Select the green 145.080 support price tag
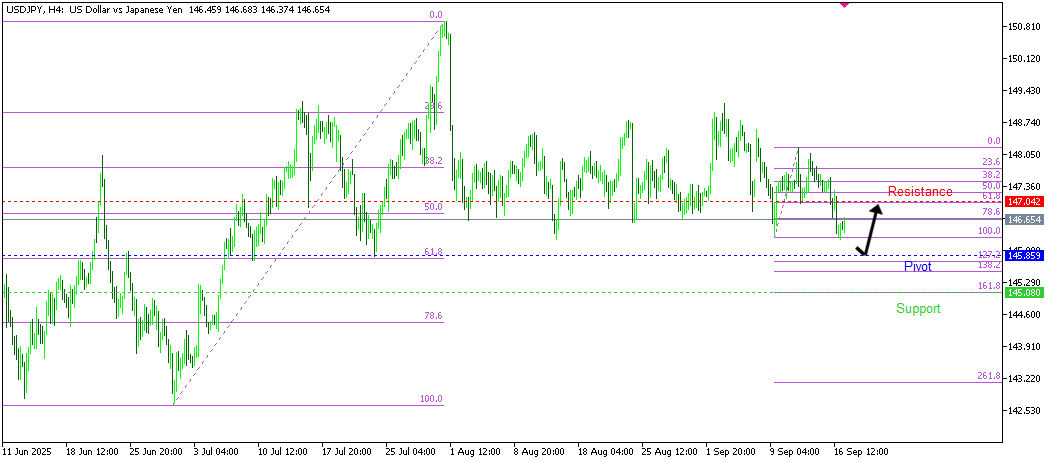The height and width of the screenshot is (463, 1055). pos(1023,293)
